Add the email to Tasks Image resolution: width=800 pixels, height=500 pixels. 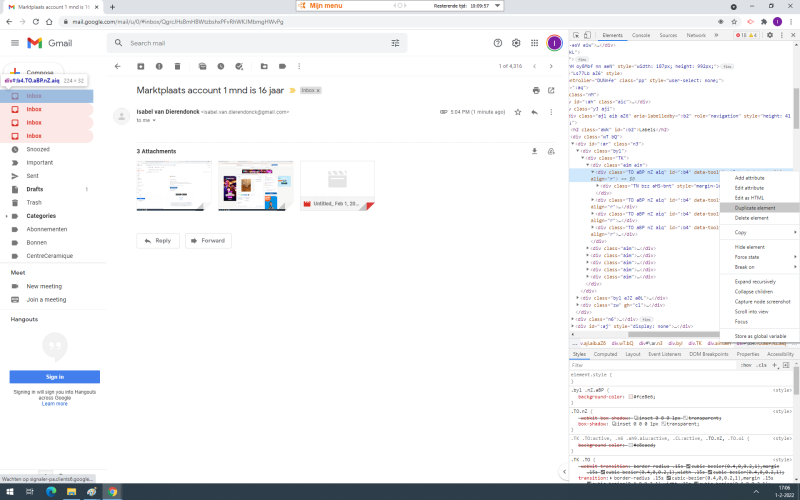[x=239, y=66]
